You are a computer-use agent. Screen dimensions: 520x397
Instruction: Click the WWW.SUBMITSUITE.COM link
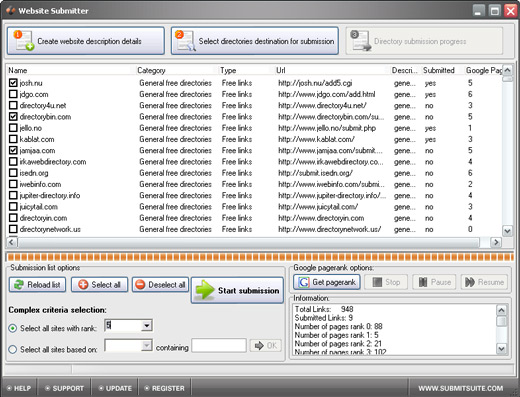(x=461, y=388)
